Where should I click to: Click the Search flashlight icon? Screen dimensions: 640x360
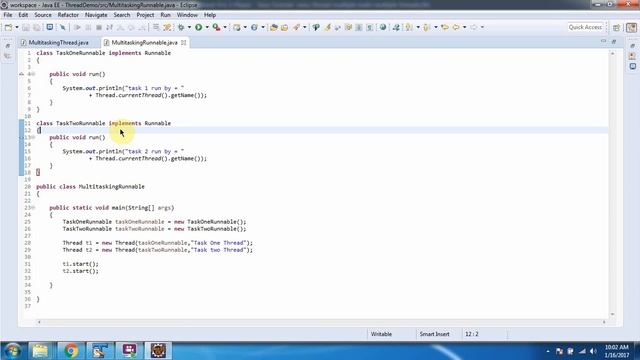click(297, 27)
